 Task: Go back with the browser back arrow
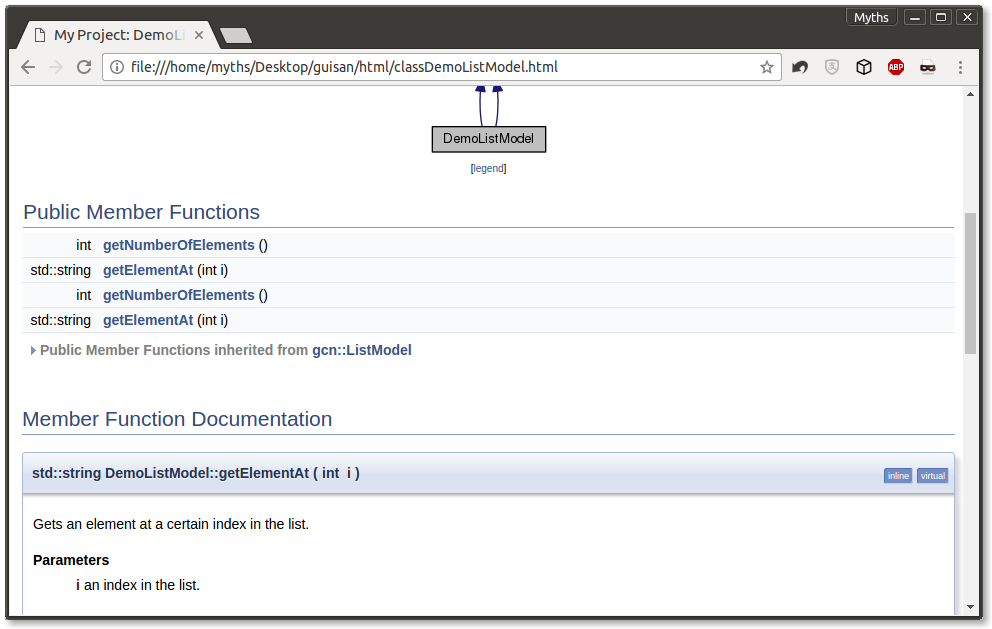28,67
